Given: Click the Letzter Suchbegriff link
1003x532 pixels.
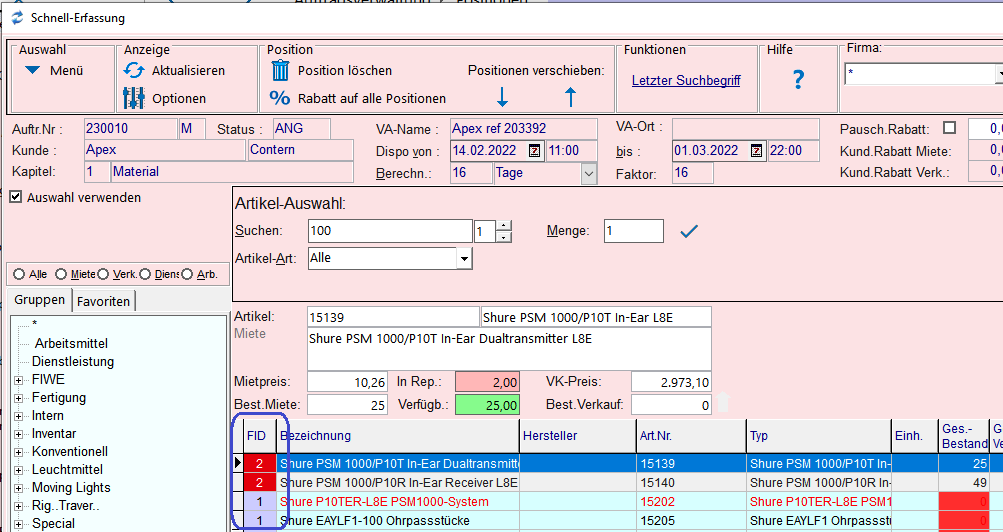Looking at the screenshot, I should (x=686, y=81).
